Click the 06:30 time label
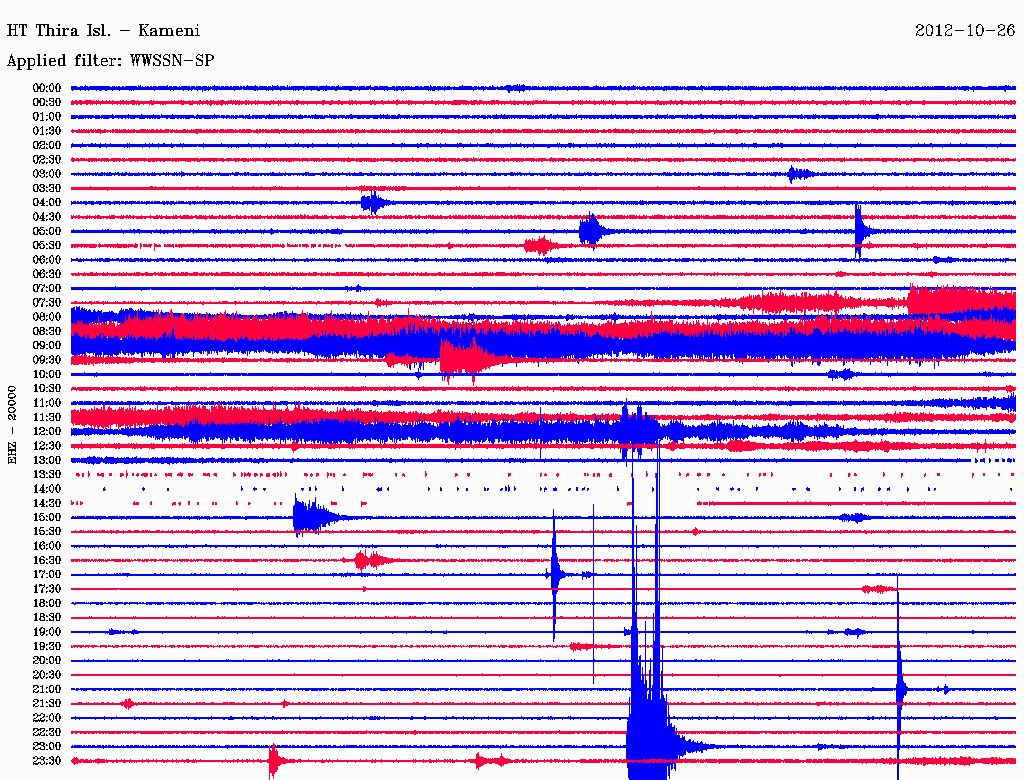This screenshot has width=1024, height=780. tap(47, 274)
